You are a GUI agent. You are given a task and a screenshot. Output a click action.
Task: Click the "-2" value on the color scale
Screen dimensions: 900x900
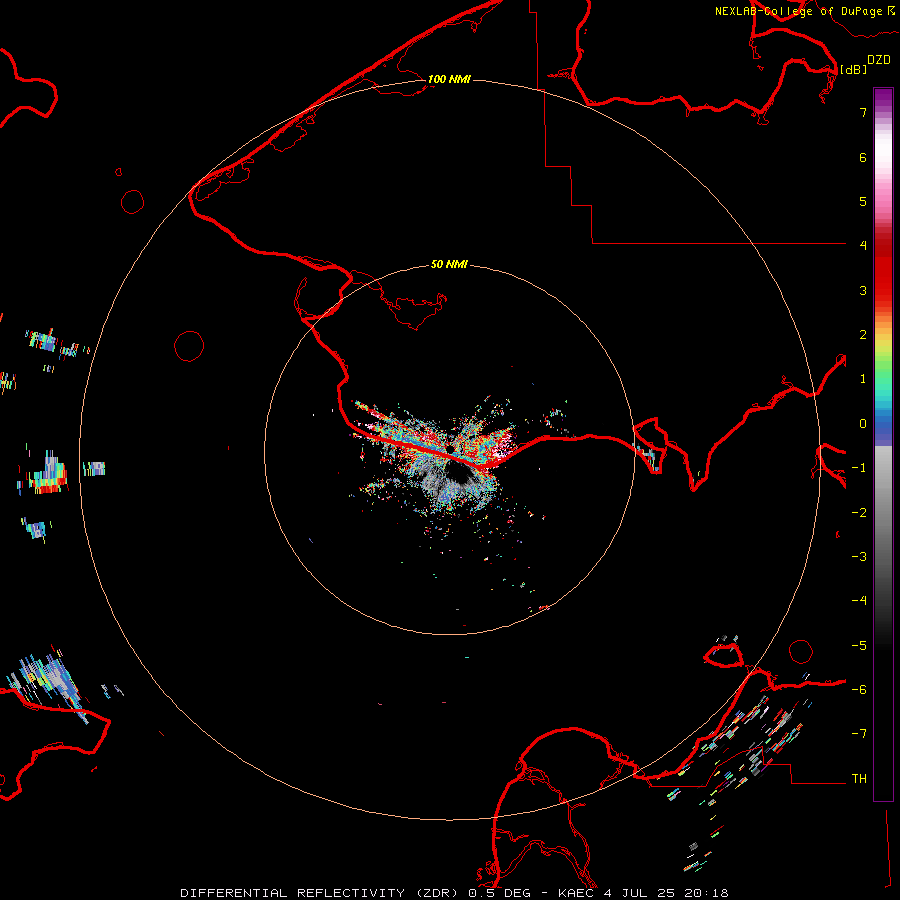pyautogui.click(x=859, y=513)
